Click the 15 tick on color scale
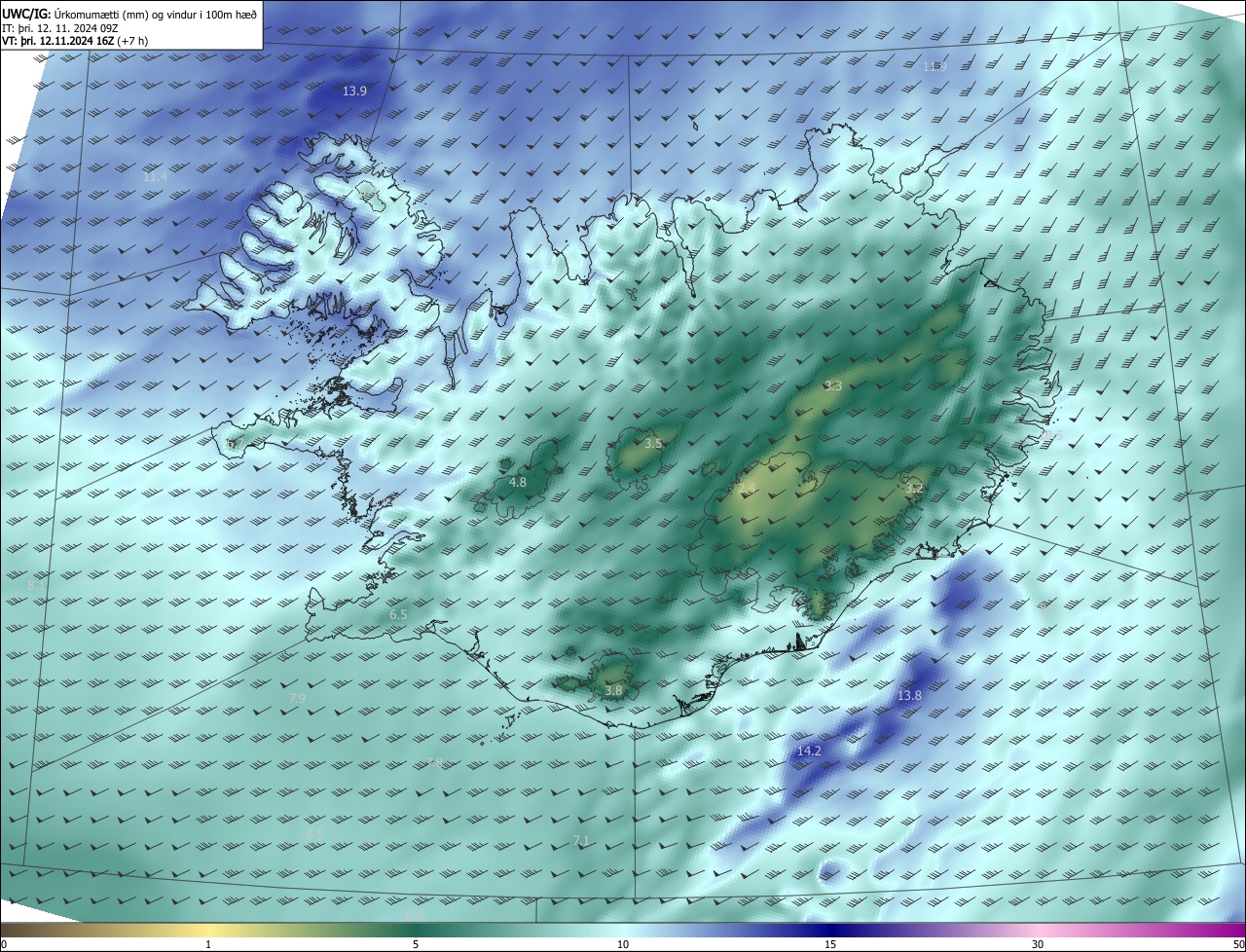Image resolution: width=1246 pixels, height=952 pixels. pos(830,944)
